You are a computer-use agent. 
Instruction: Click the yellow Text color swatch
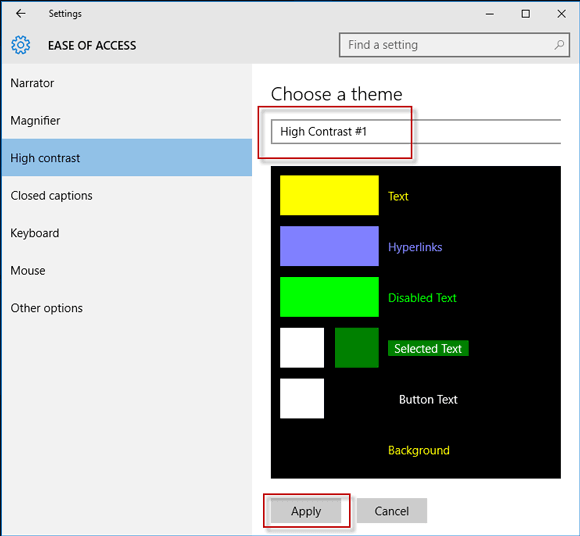click(x=329, y=195)
